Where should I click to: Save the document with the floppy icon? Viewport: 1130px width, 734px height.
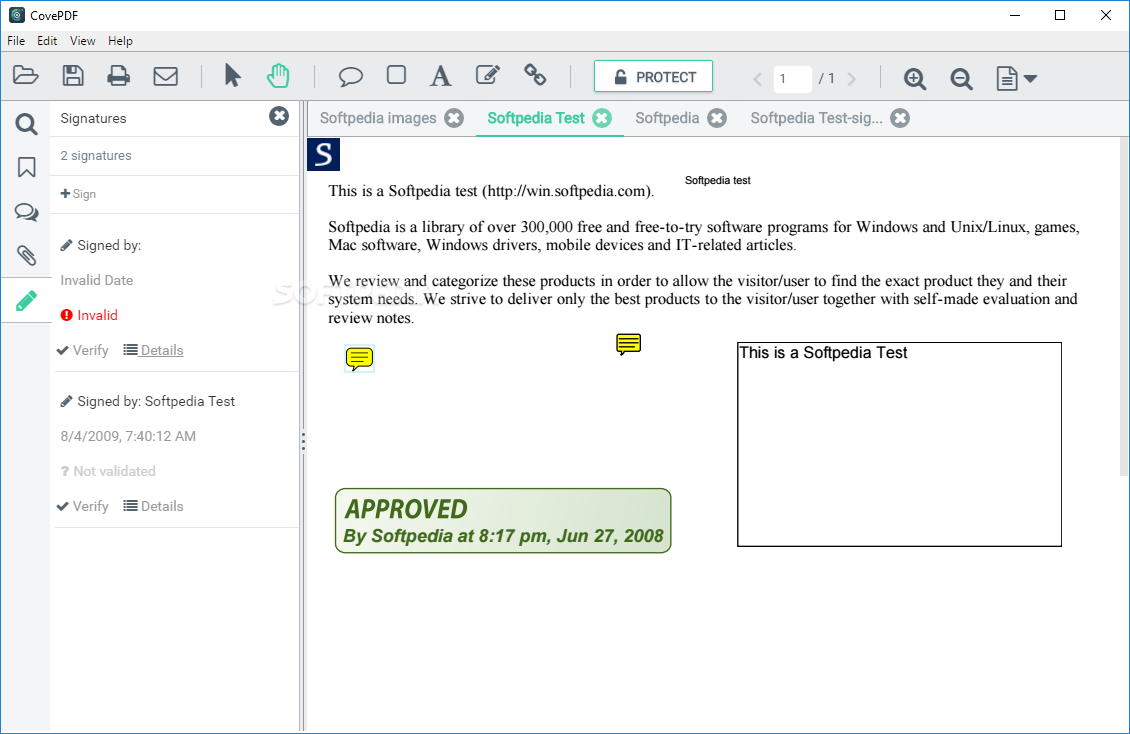73,76
